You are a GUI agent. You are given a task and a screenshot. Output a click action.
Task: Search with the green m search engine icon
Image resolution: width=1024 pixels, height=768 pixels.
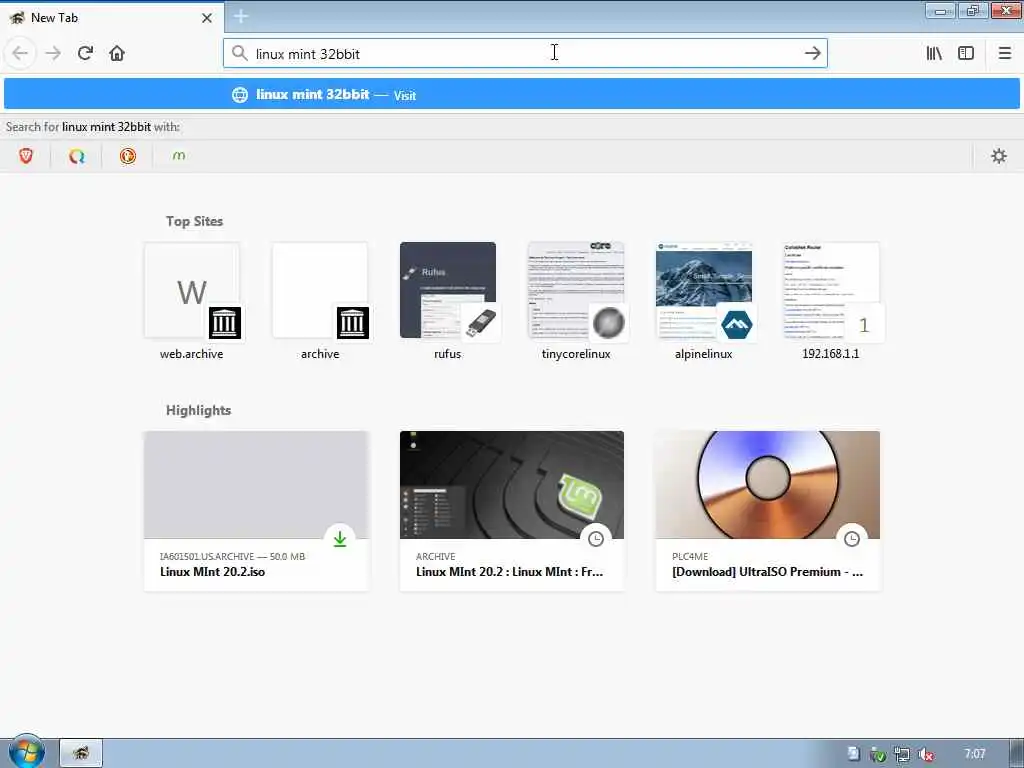pos(179,156)
